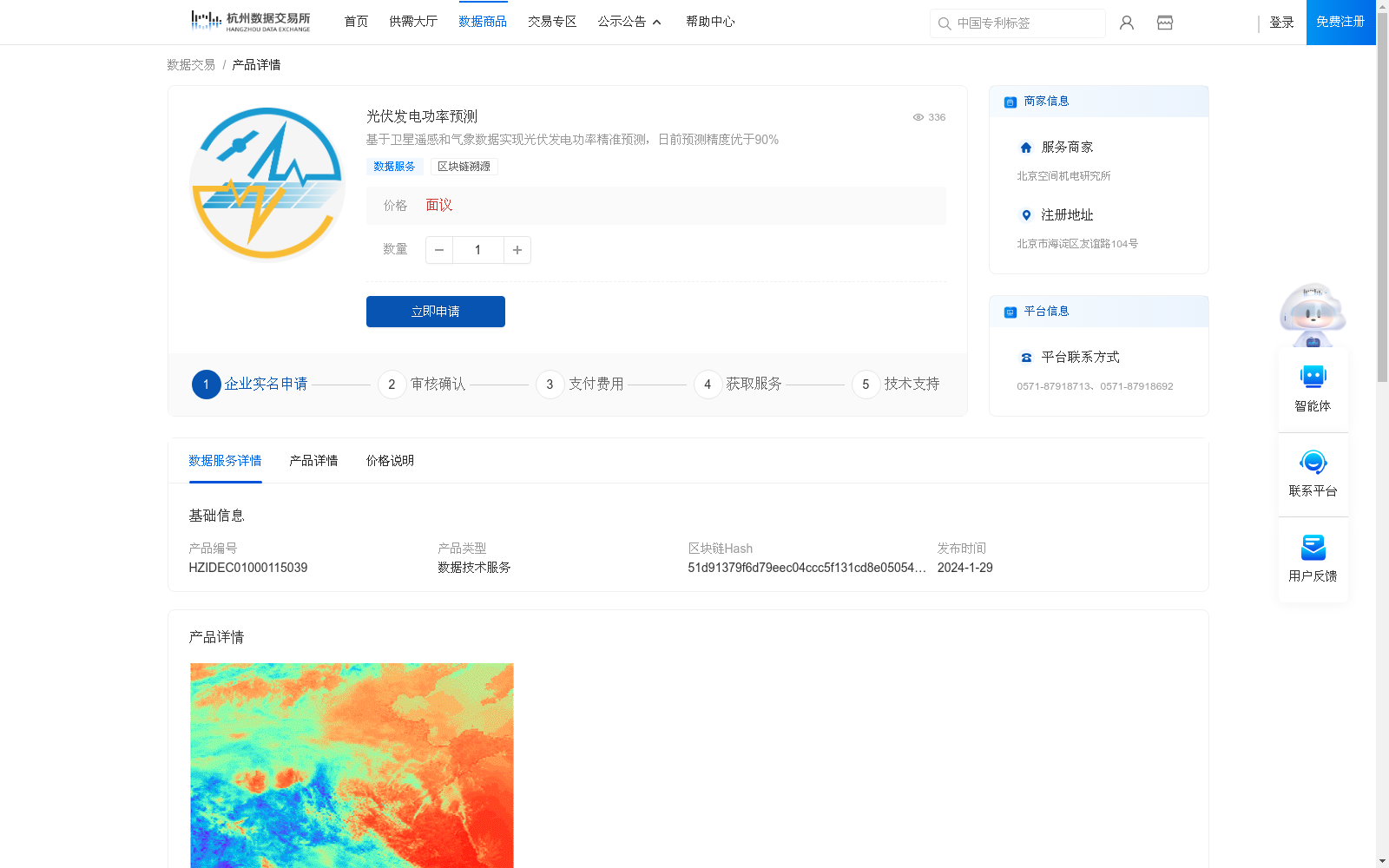Click the 注册地址 location pin icon

click(1026, 215)
